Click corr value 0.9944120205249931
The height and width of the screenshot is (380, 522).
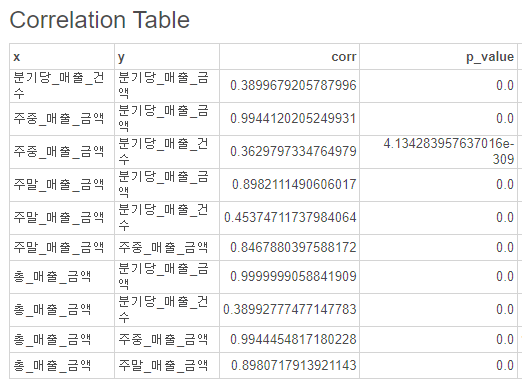pyautogui.click(x=293, y=118)
